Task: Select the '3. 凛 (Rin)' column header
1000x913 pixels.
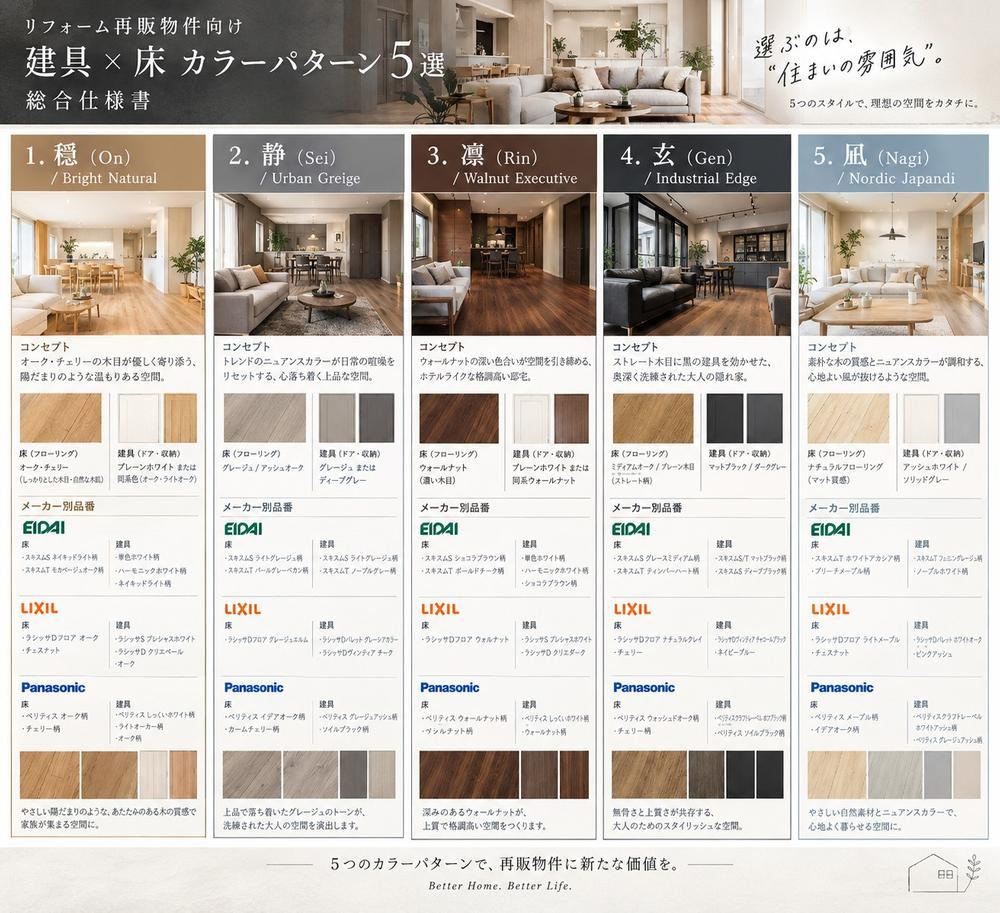Action: (504, 163)
